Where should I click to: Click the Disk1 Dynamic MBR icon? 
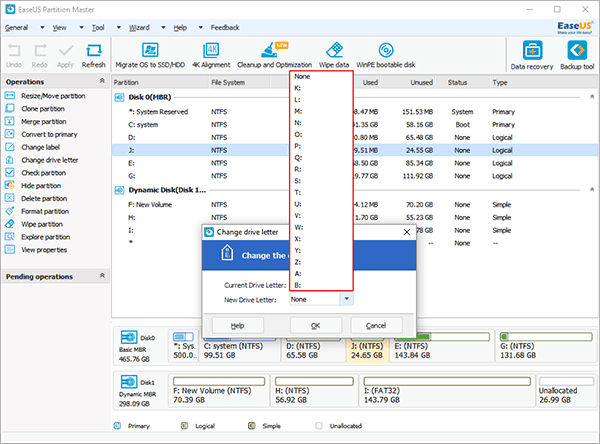[x=129, y=382]
